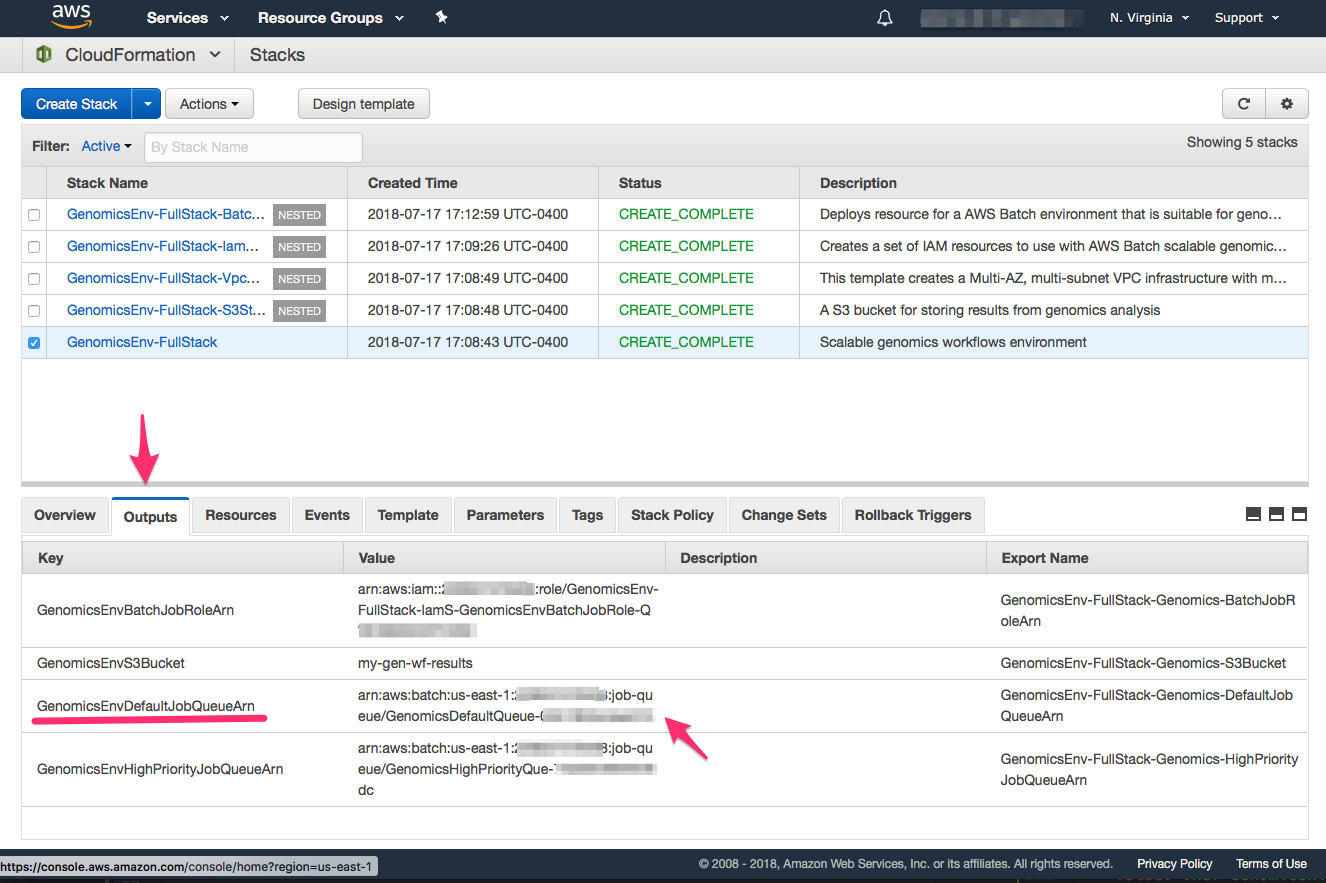The image size is (1326, 883).
Task: Open the Create Stack arrow dropdown
Action: [x=147, y=104]
